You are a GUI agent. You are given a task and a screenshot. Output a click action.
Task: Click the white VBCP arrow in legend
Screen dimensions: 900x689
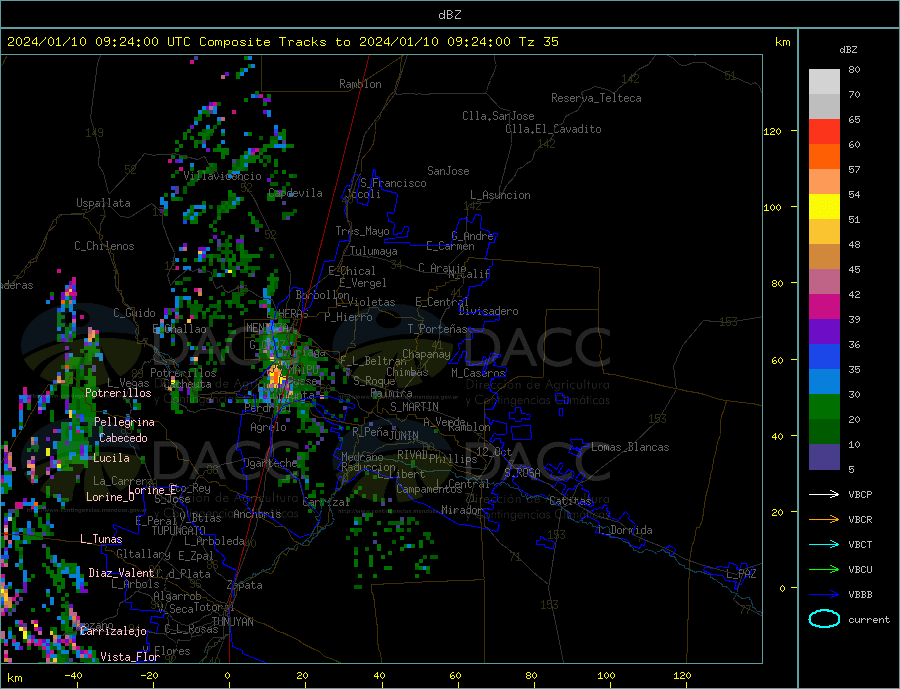(x=824, y=494)
